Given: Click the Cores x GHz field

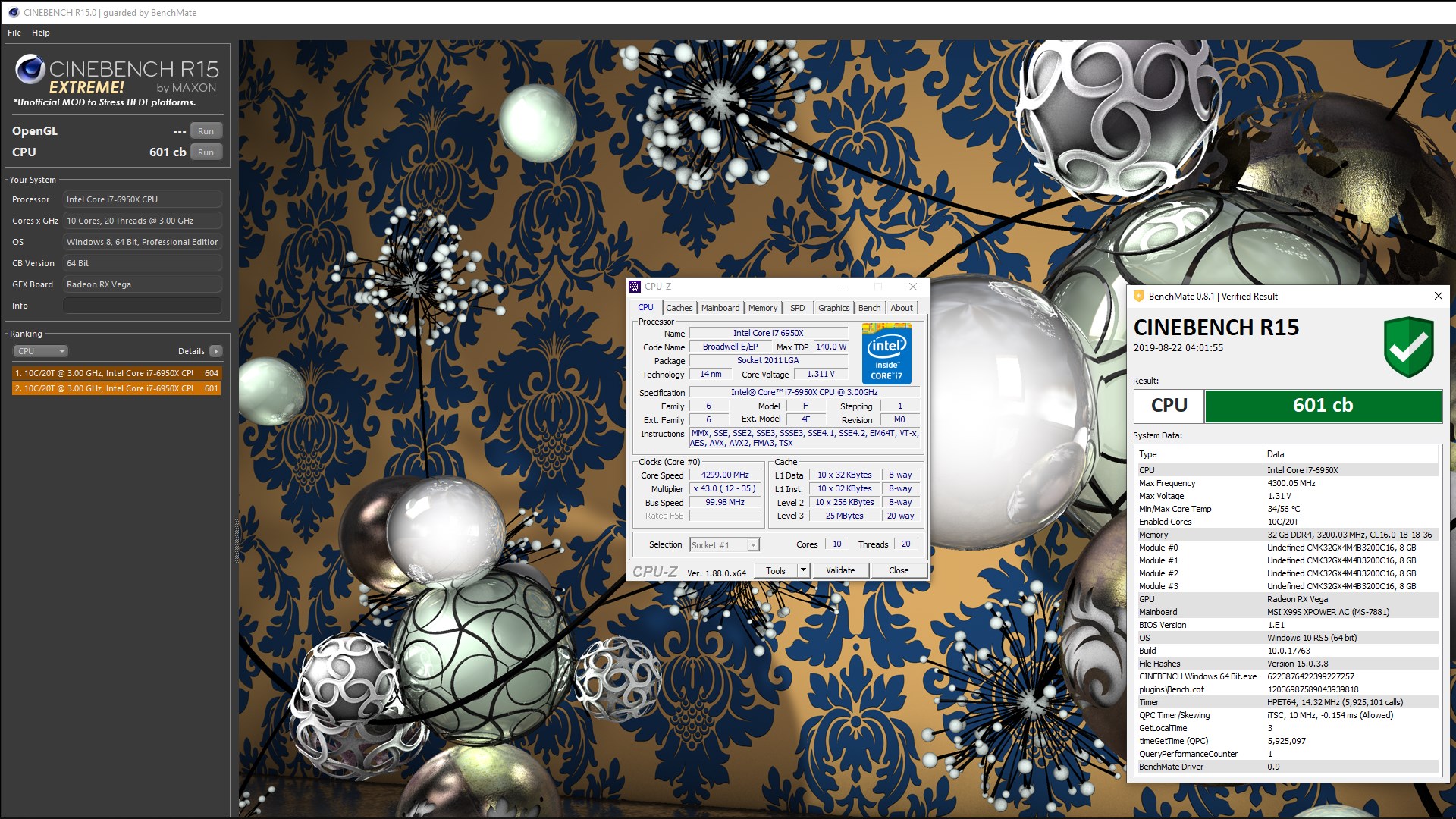Looking at the screenshot, I should click(143, 221).
